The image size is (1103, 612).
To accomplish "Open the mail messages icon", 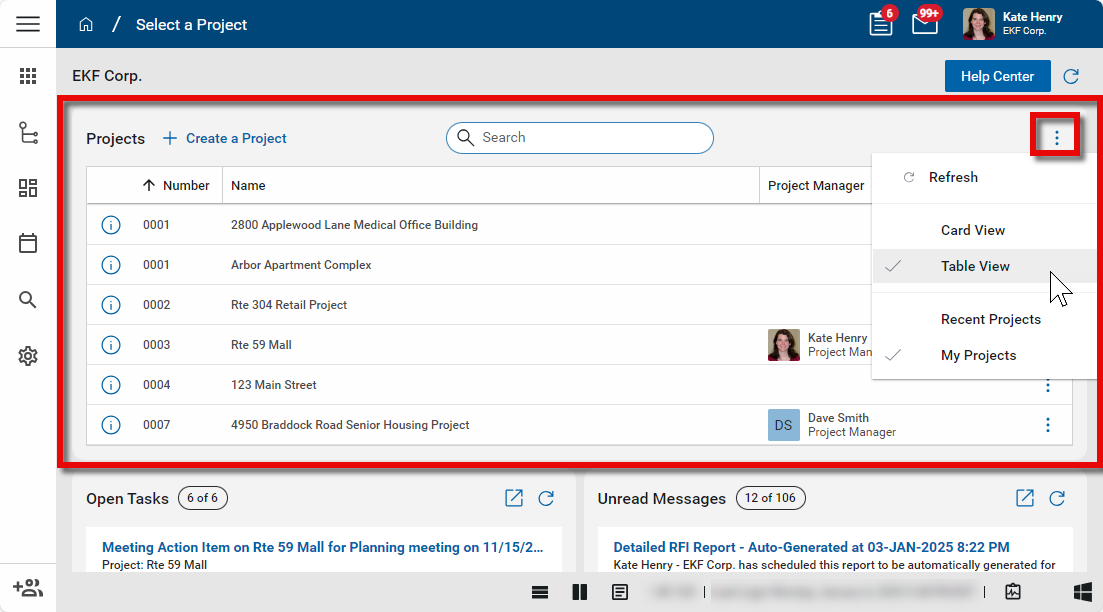I will (925, 24).
